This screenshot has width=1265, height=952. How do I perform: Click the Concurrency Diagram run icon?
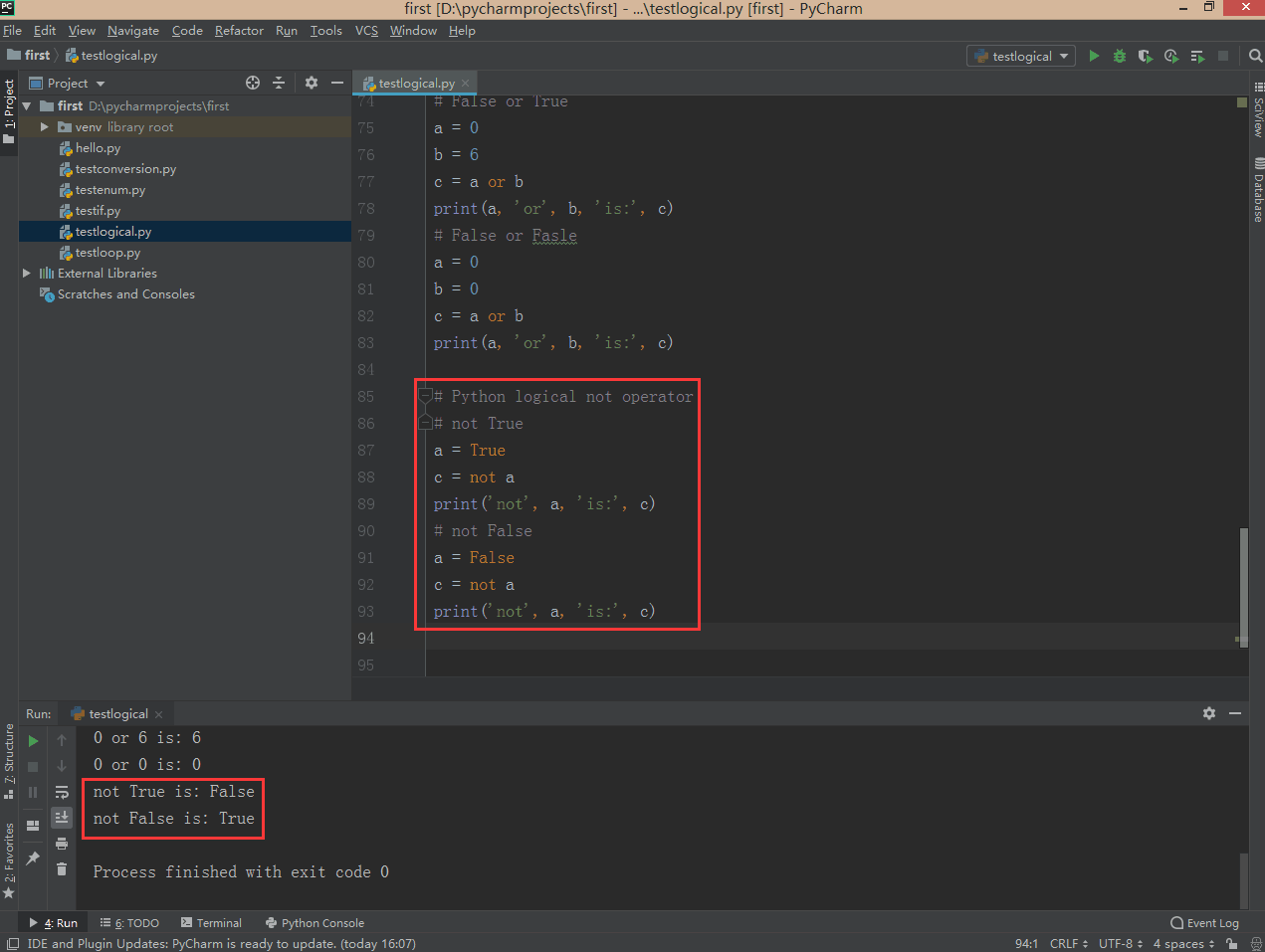[1197, 56]
